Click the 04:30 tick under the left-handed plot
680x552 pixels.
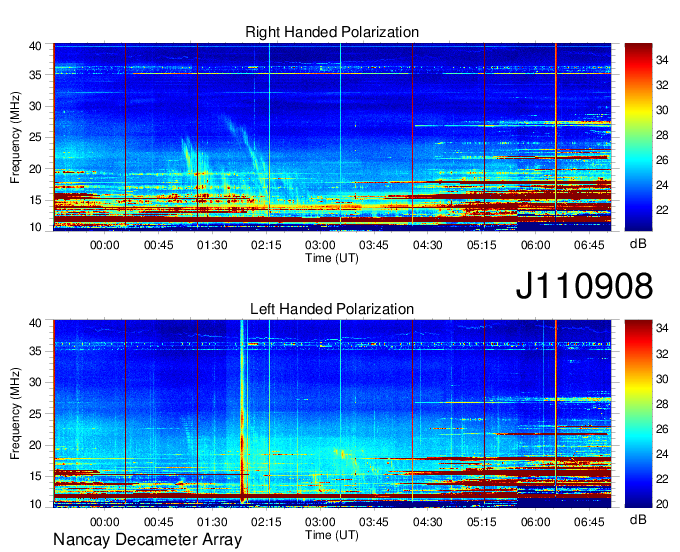(428, 522)
